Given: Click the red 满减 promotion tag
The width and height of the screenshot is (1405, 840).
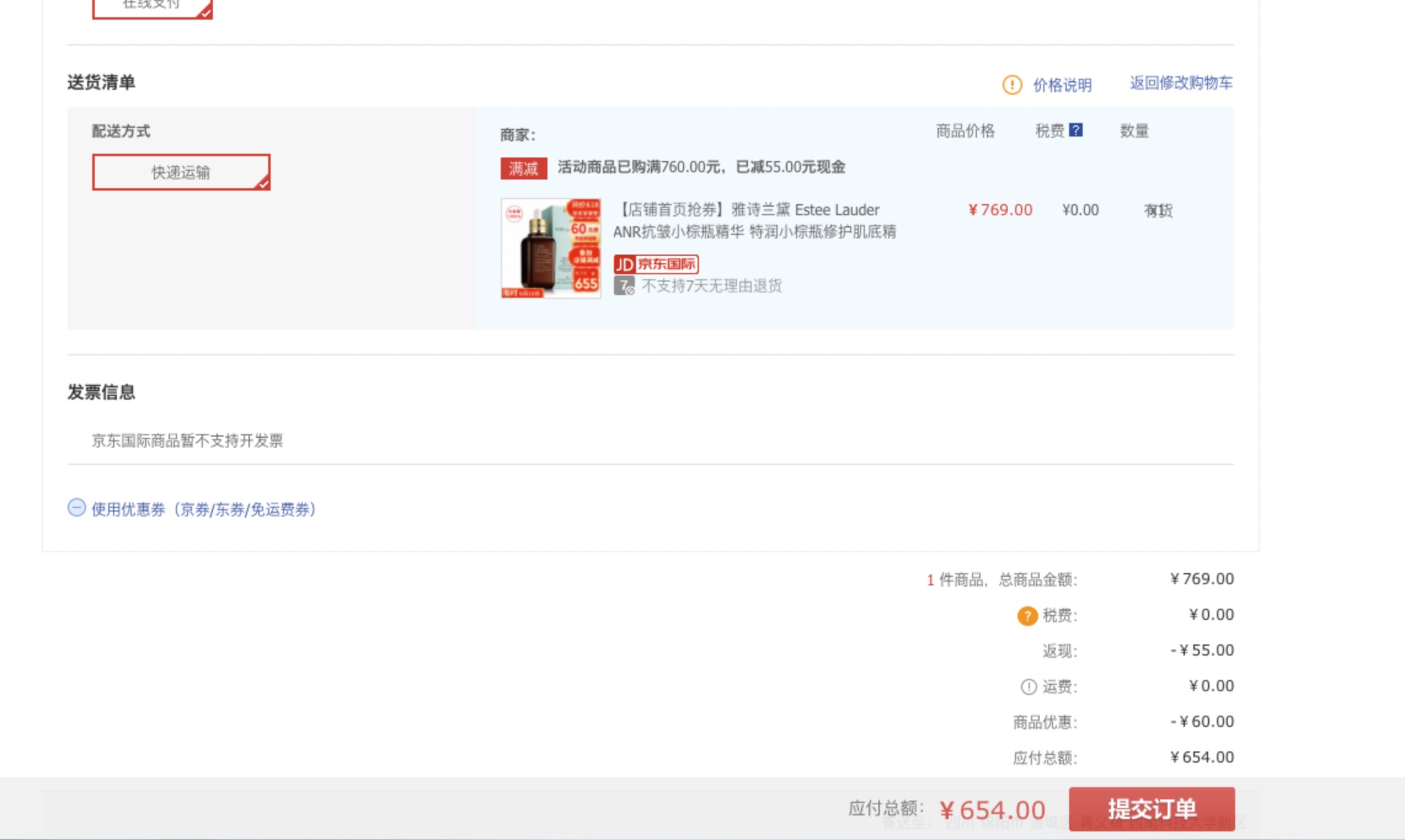Looking at the screenshot, I should (x=523, y=168).
